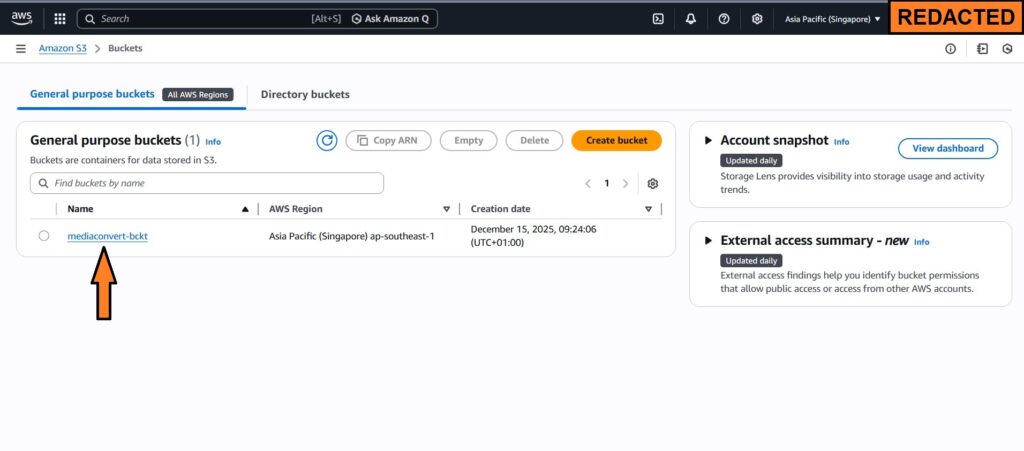Click the Create bucket button

[616, 140]
